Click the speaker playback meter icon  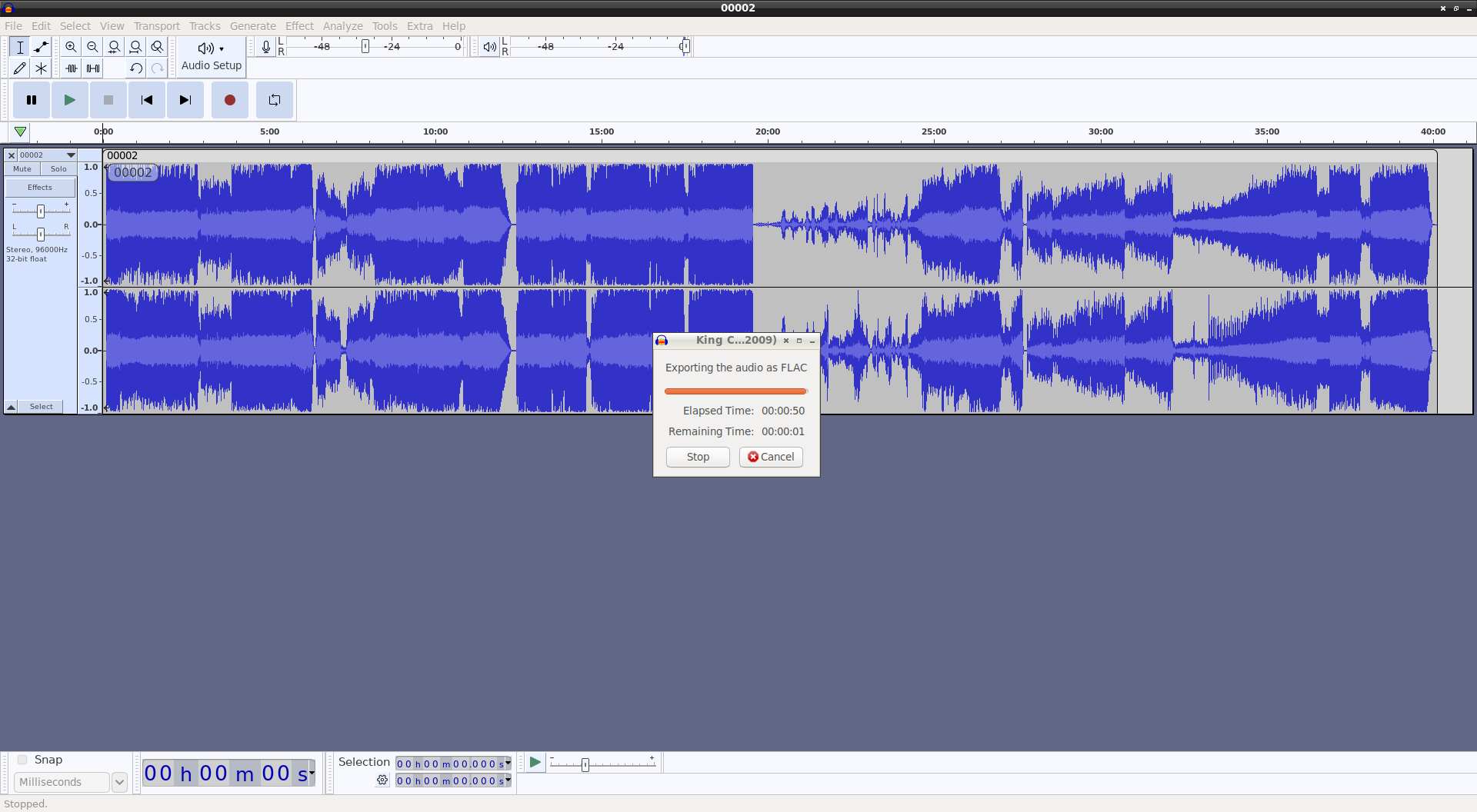490,47
